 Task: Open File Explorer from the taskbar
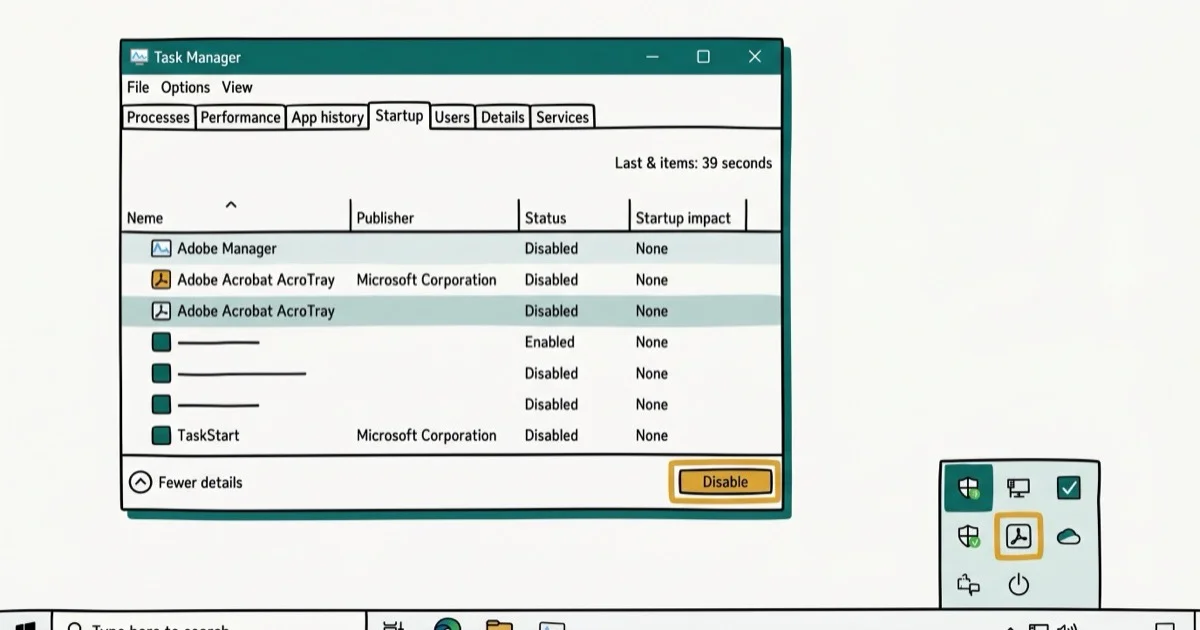point(498,624)
